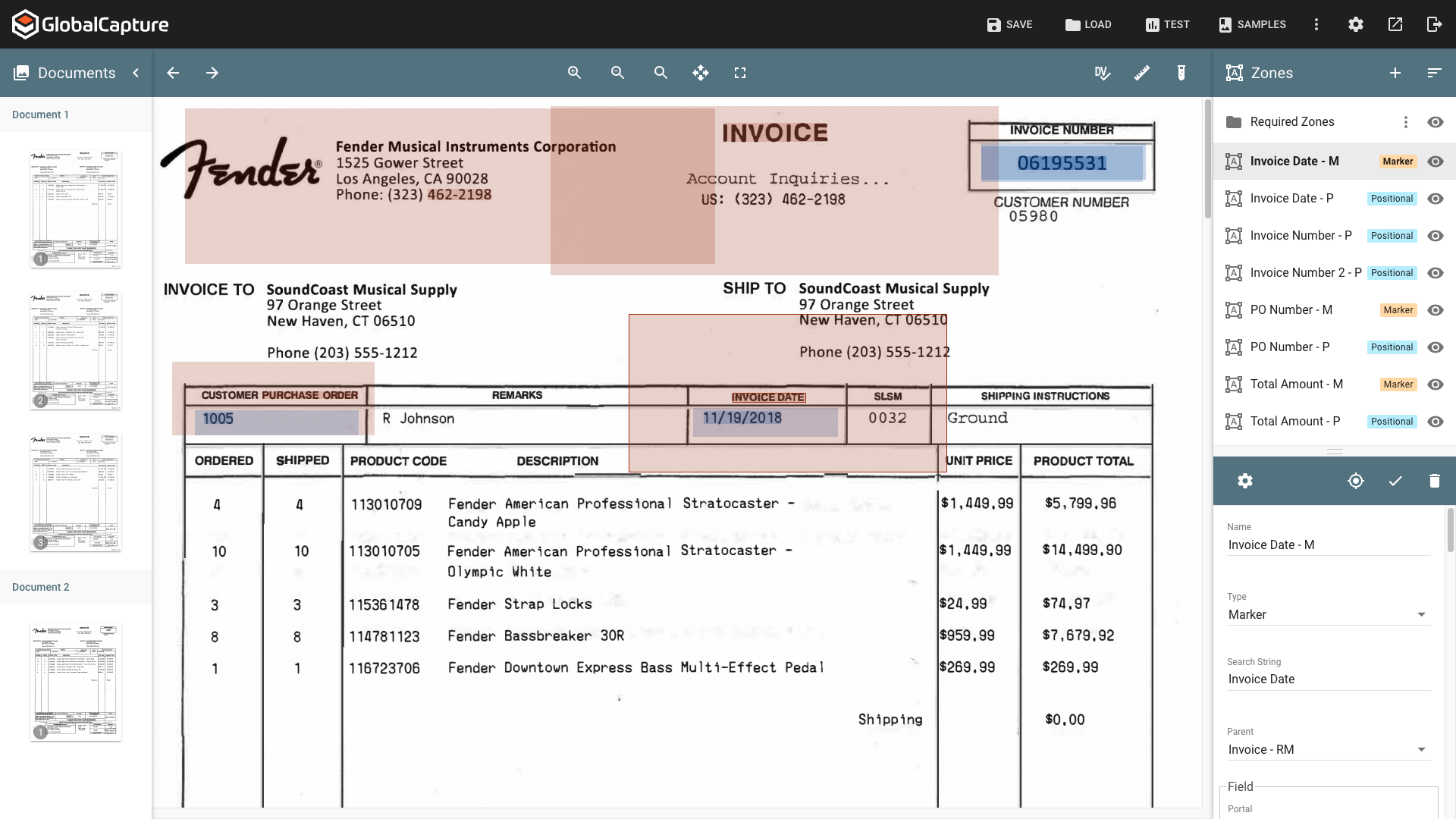The image size is (1456, 819).
Task: Click the GlobalCapture logo icon
Action: (25, 24)
